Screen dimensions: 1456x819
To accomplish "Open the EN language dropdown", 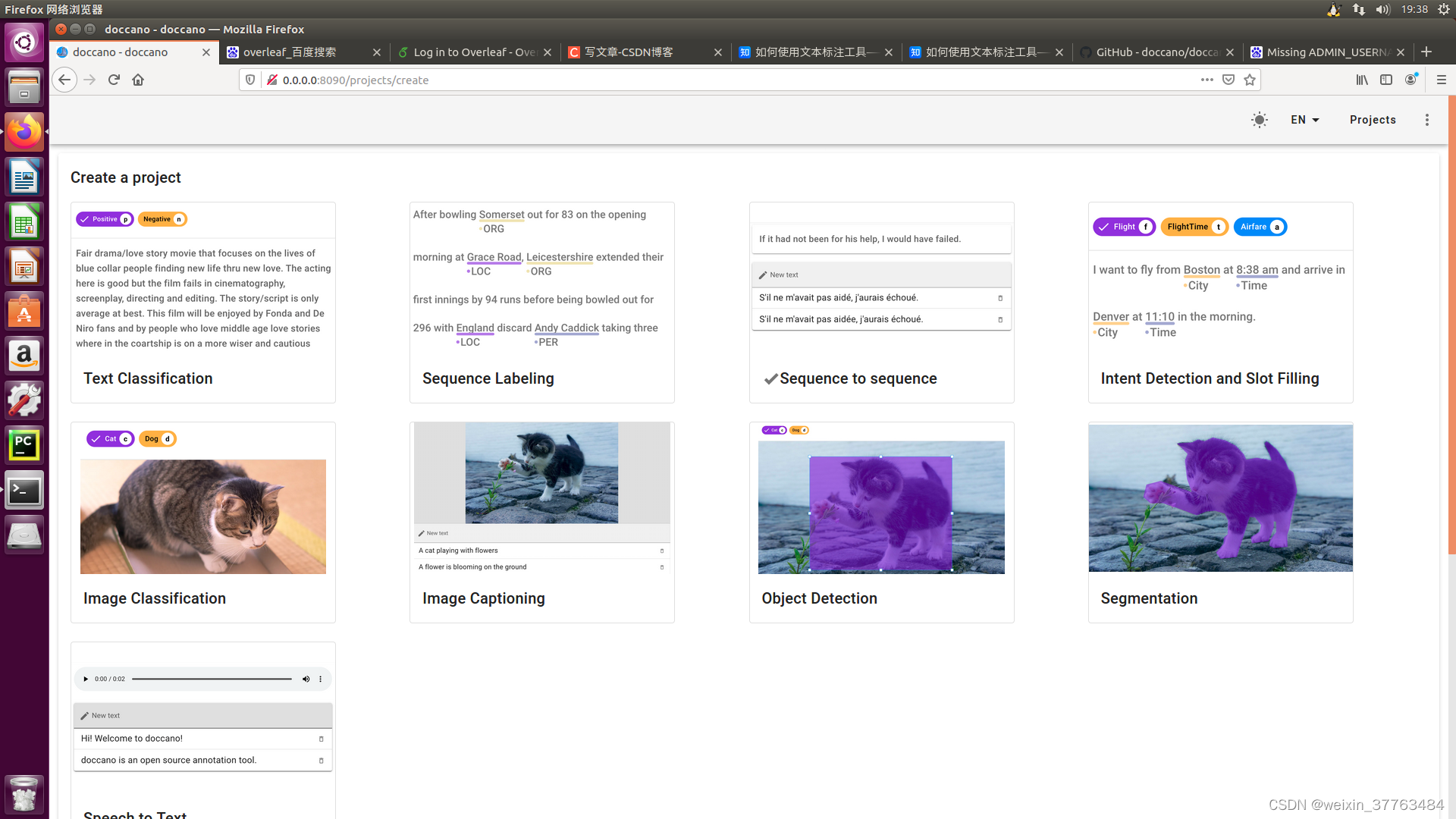I will [1304, 120].
